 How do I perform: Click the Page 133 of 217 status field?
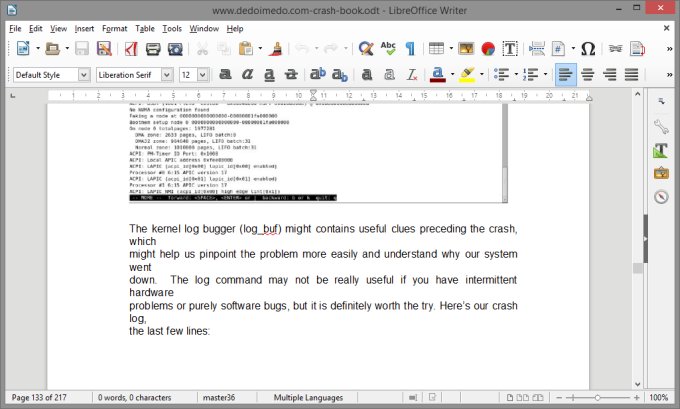(x=39, y=397)
